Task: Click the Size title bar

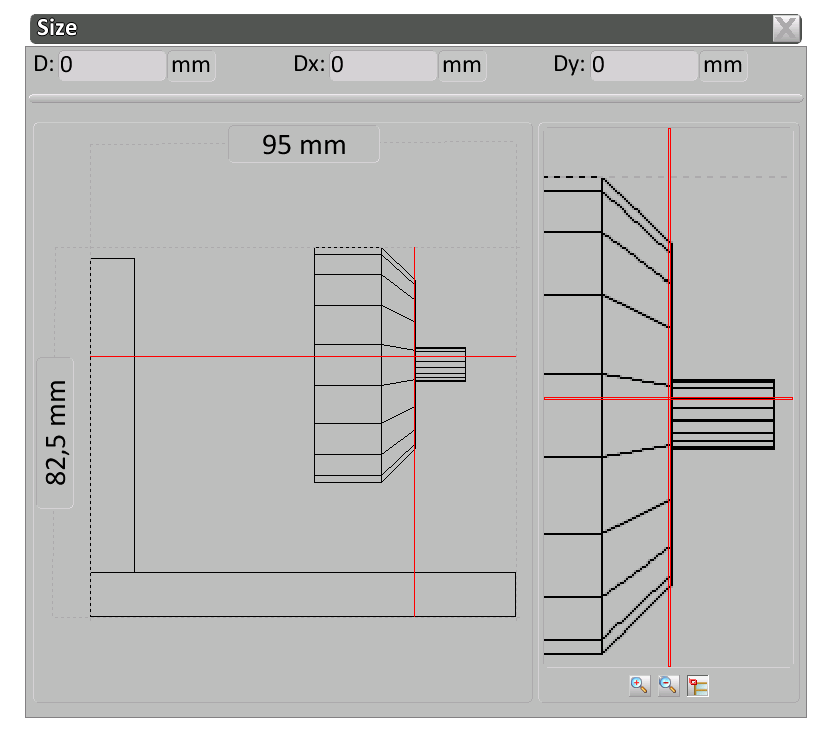Action: [x=400, y=28]
